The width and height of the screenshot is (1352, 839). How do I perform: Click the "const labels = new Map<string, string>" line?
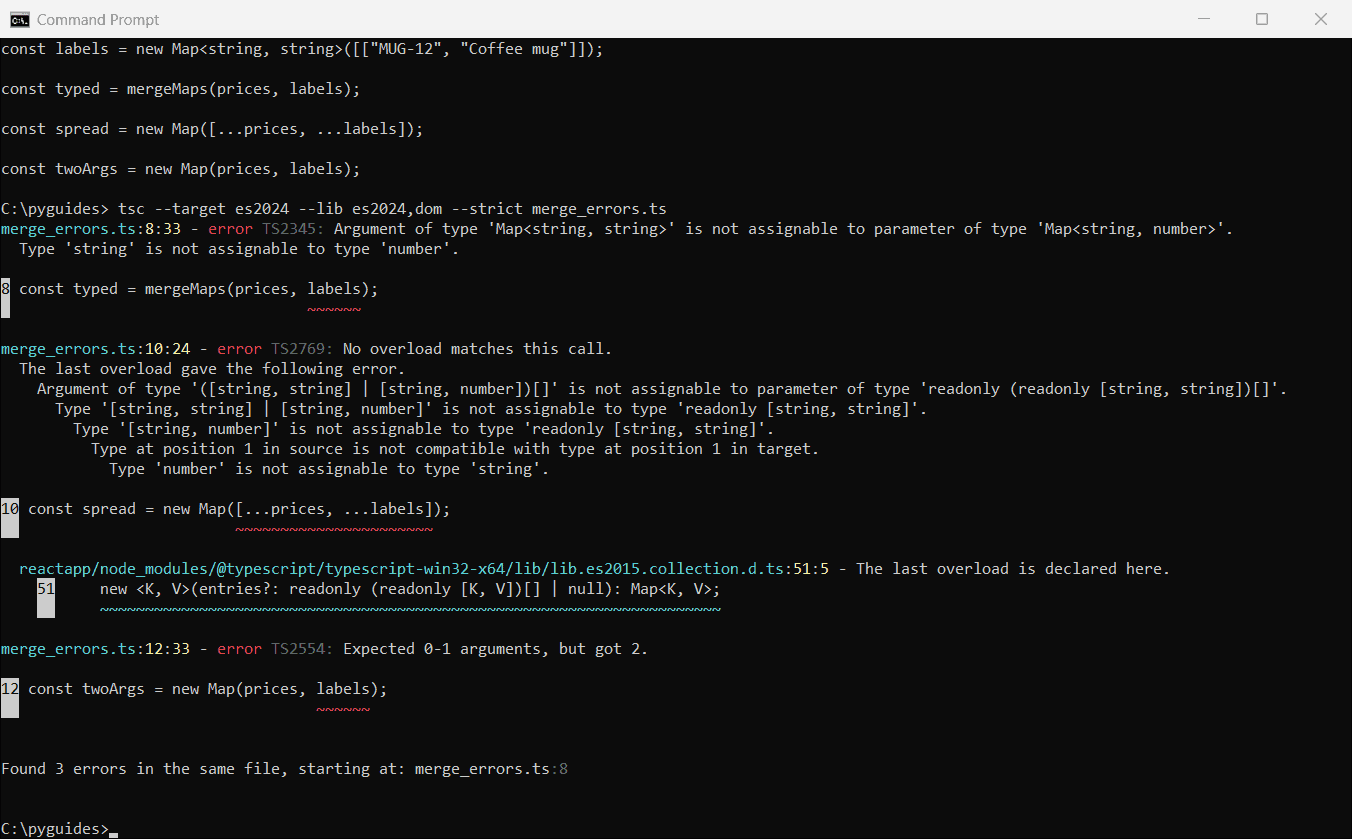point(302,49)
